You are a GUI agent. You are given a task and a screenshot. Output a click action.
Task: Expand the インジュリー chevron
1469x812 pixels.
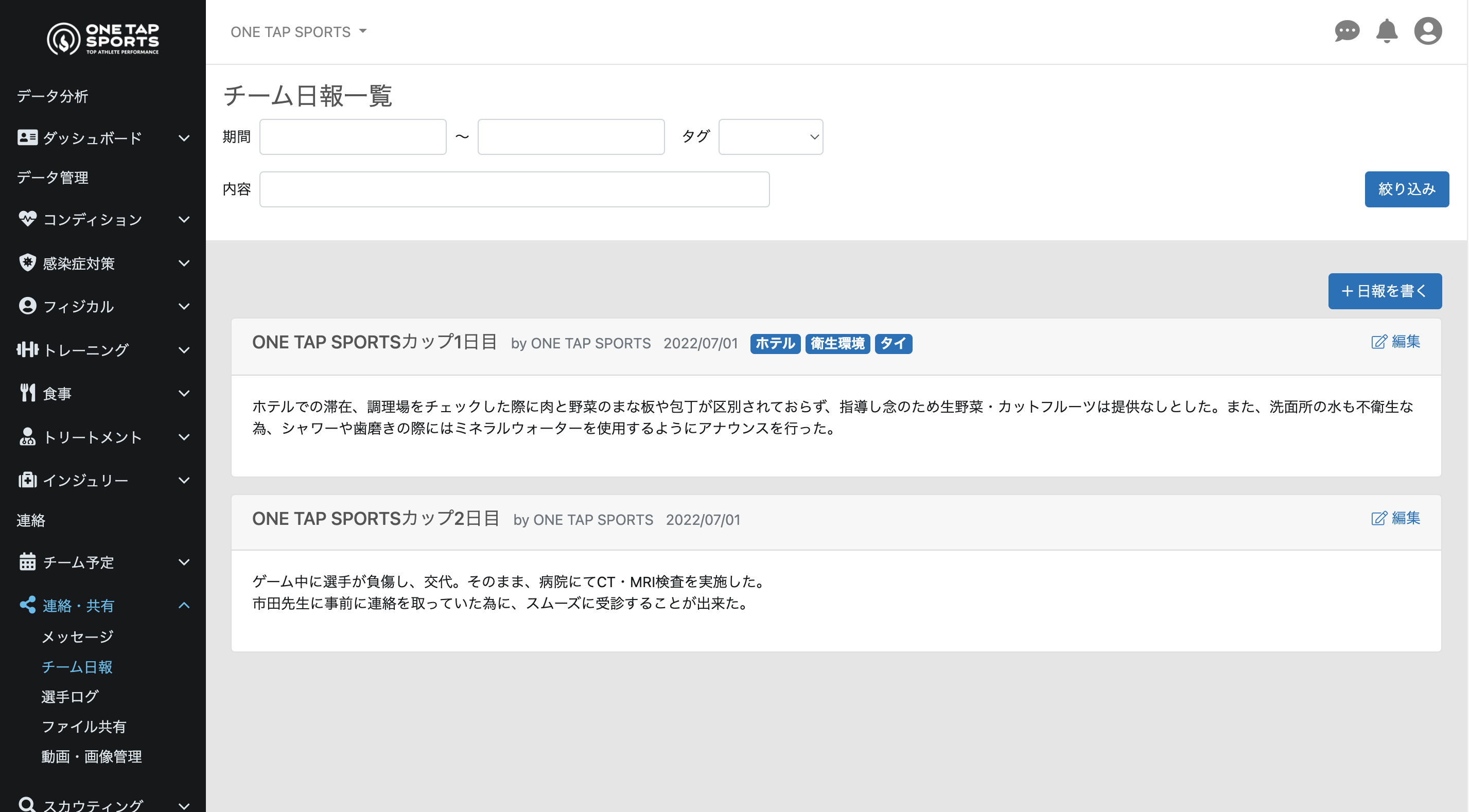pyautogui.click(x=184, y=480)
